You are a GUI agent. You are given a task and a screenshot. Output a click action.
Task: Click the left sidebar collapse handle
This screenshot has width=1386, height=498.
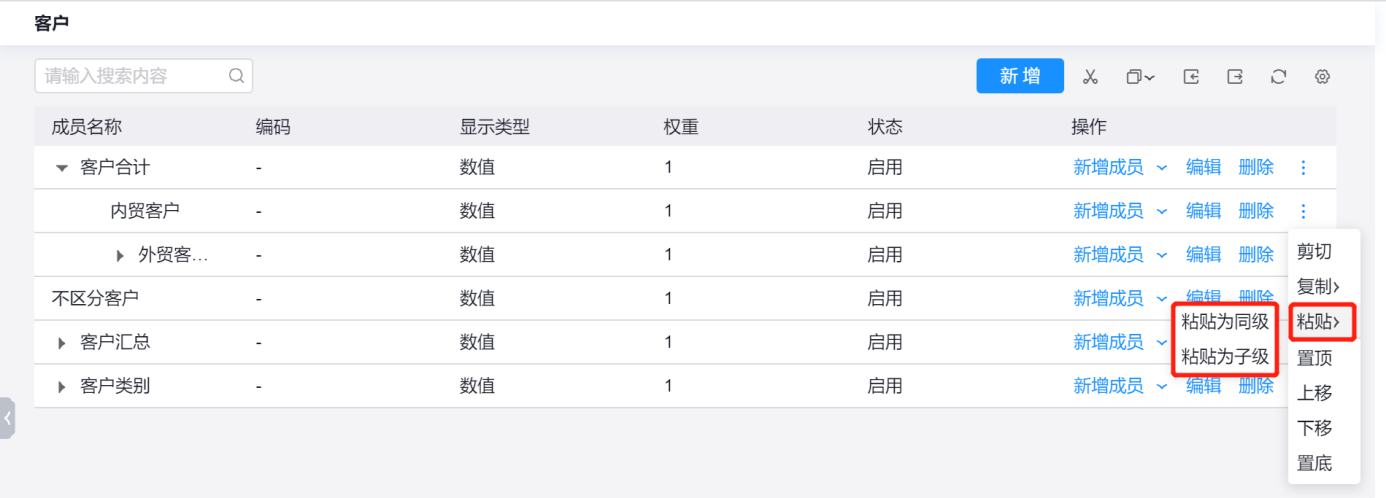click(8, 418)
